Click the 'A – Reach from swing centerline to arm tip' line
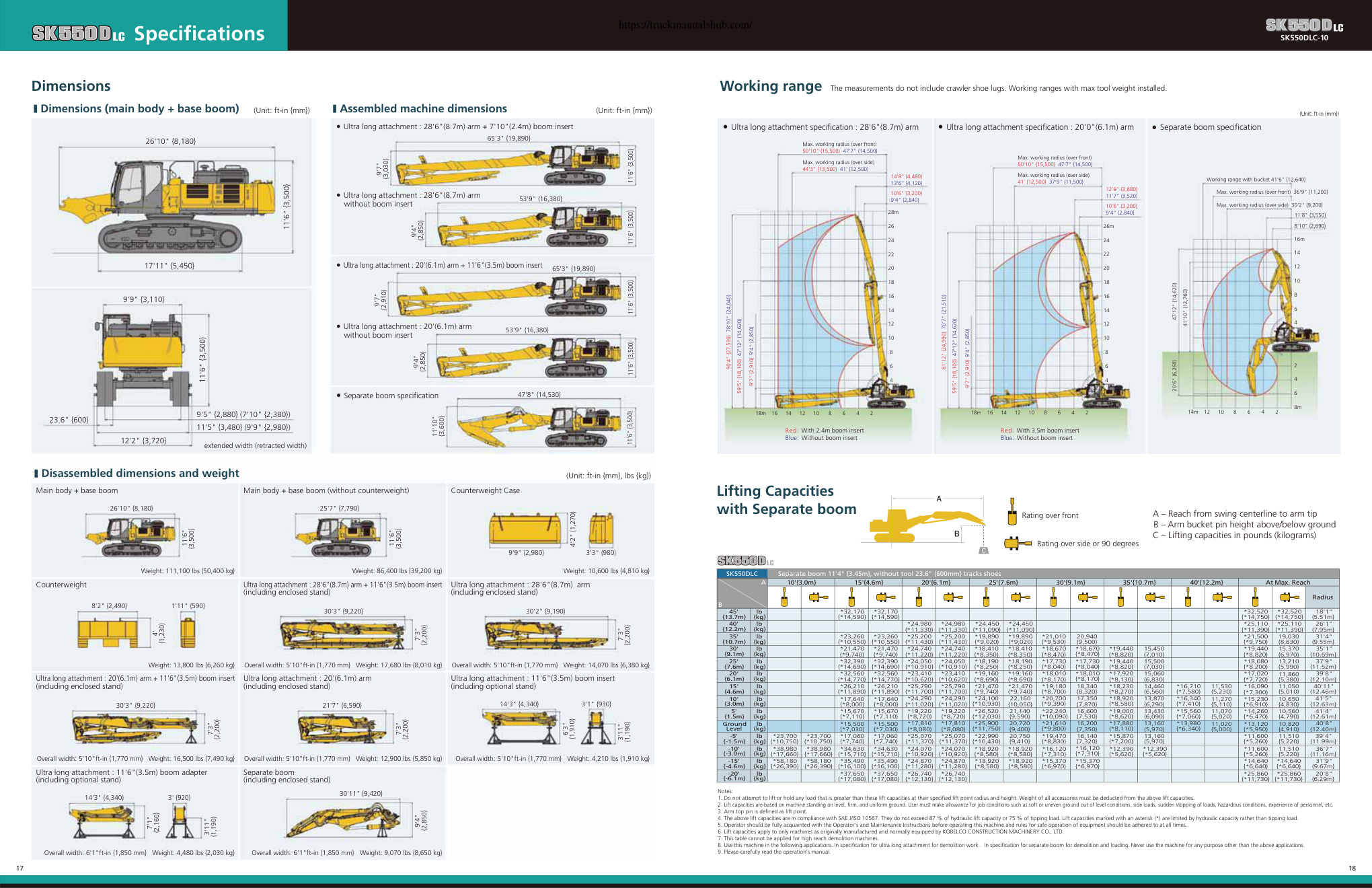Viewport: 1372px width, 888px height. [x=1235, y=514]
